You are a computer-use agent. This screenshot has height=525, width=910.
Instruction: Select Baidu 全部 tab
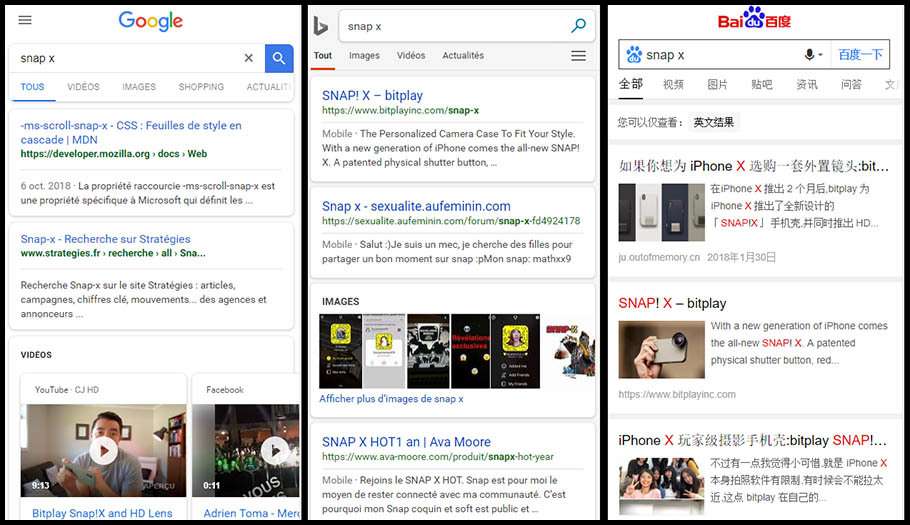pyautogui.click(x=631, y=84)
